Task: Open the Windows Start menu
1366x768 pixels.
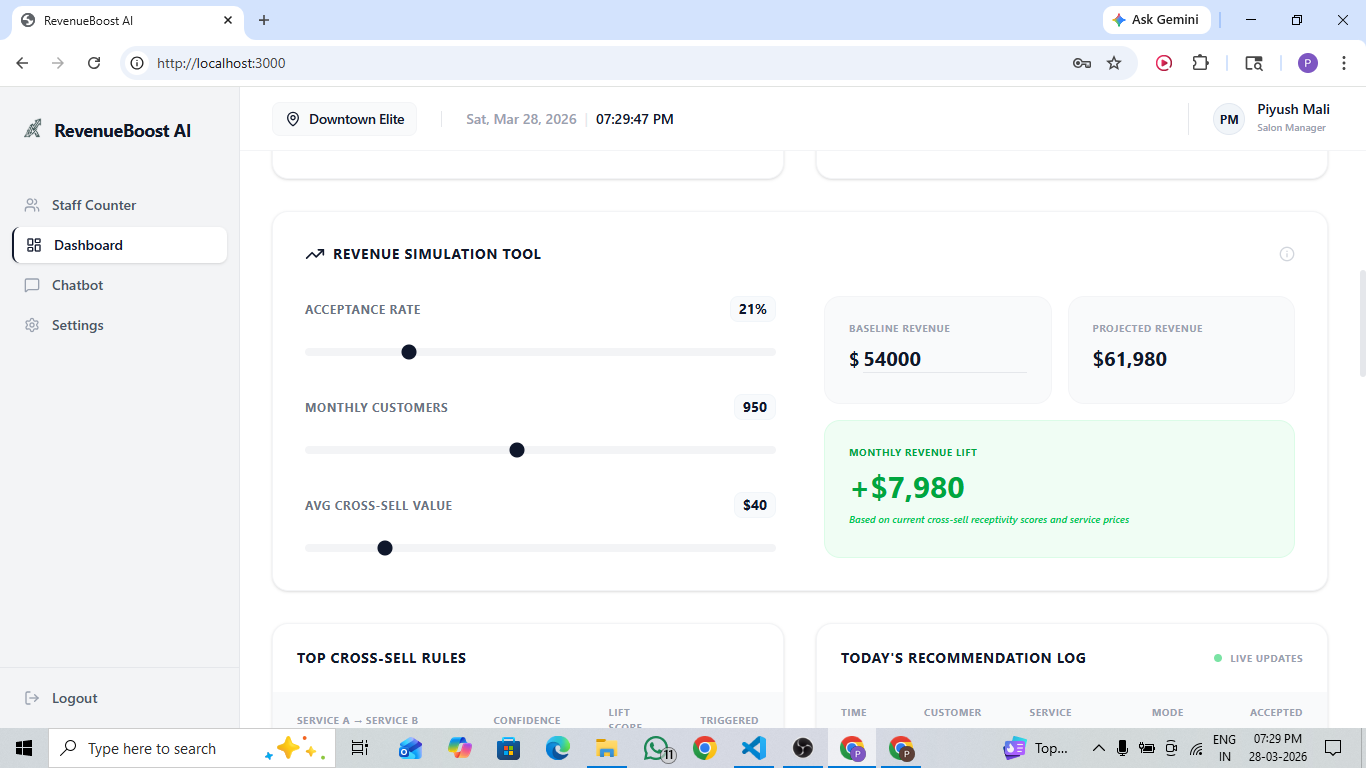Action: point(24,748)
